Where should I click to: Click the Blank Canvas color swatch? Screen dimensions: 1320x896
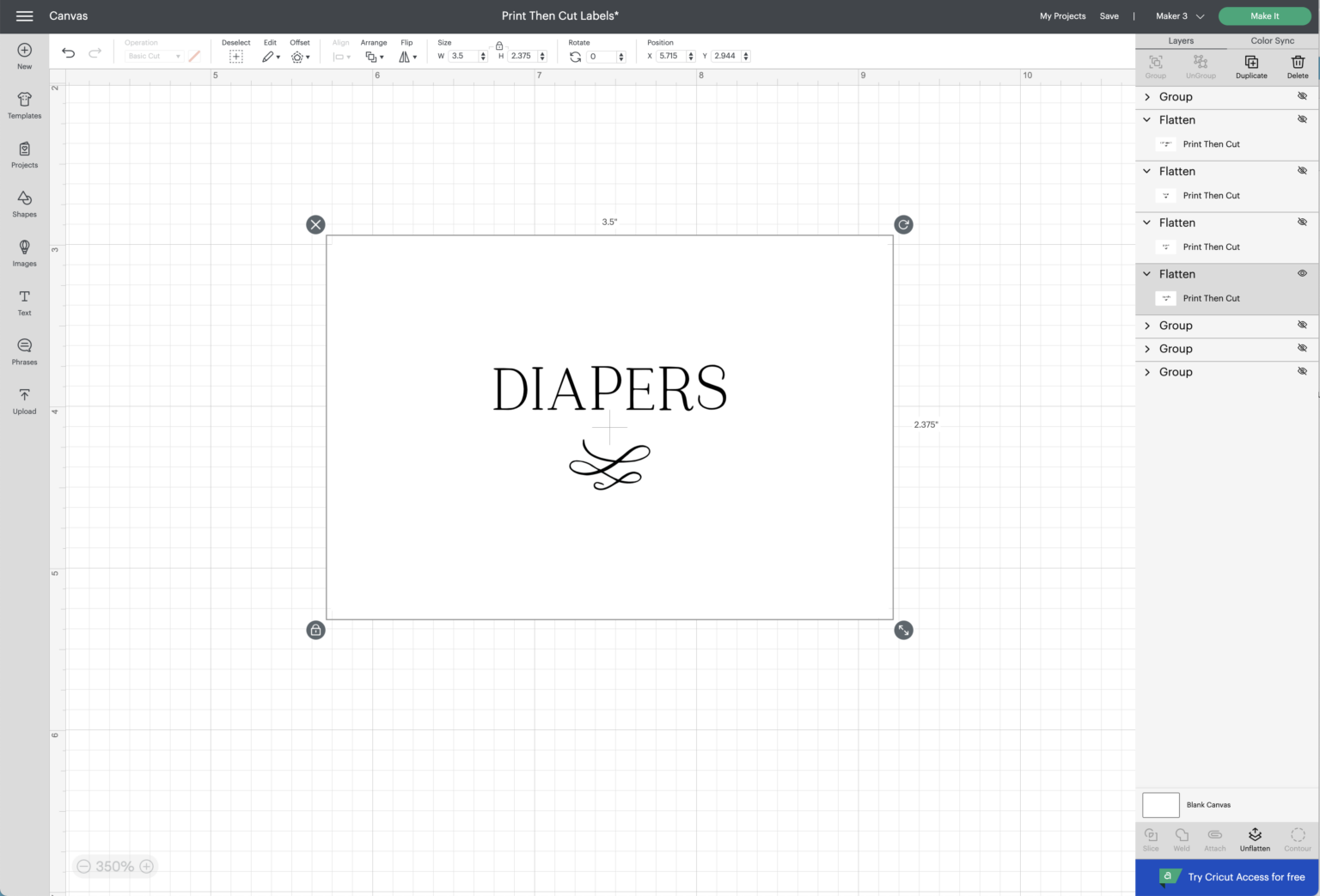pyautogui.click(x=1160, y=804)
